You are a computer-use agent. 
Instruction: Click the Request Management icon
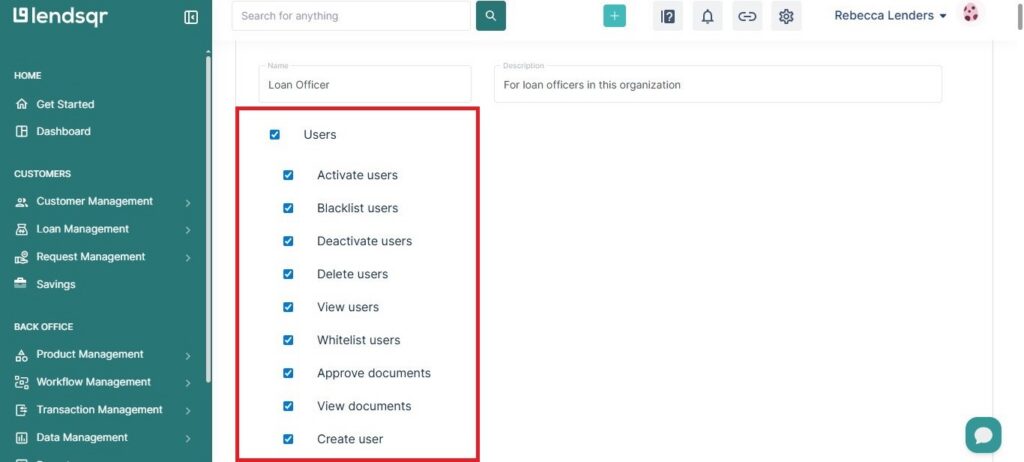click(x=22, y=257)
